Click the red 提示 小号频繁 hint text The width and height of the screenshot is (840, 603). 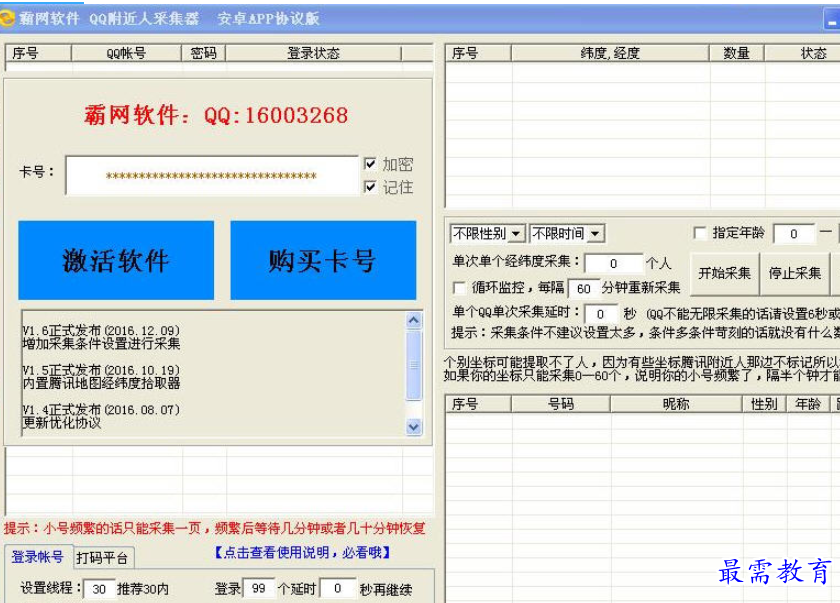point(215,529)
